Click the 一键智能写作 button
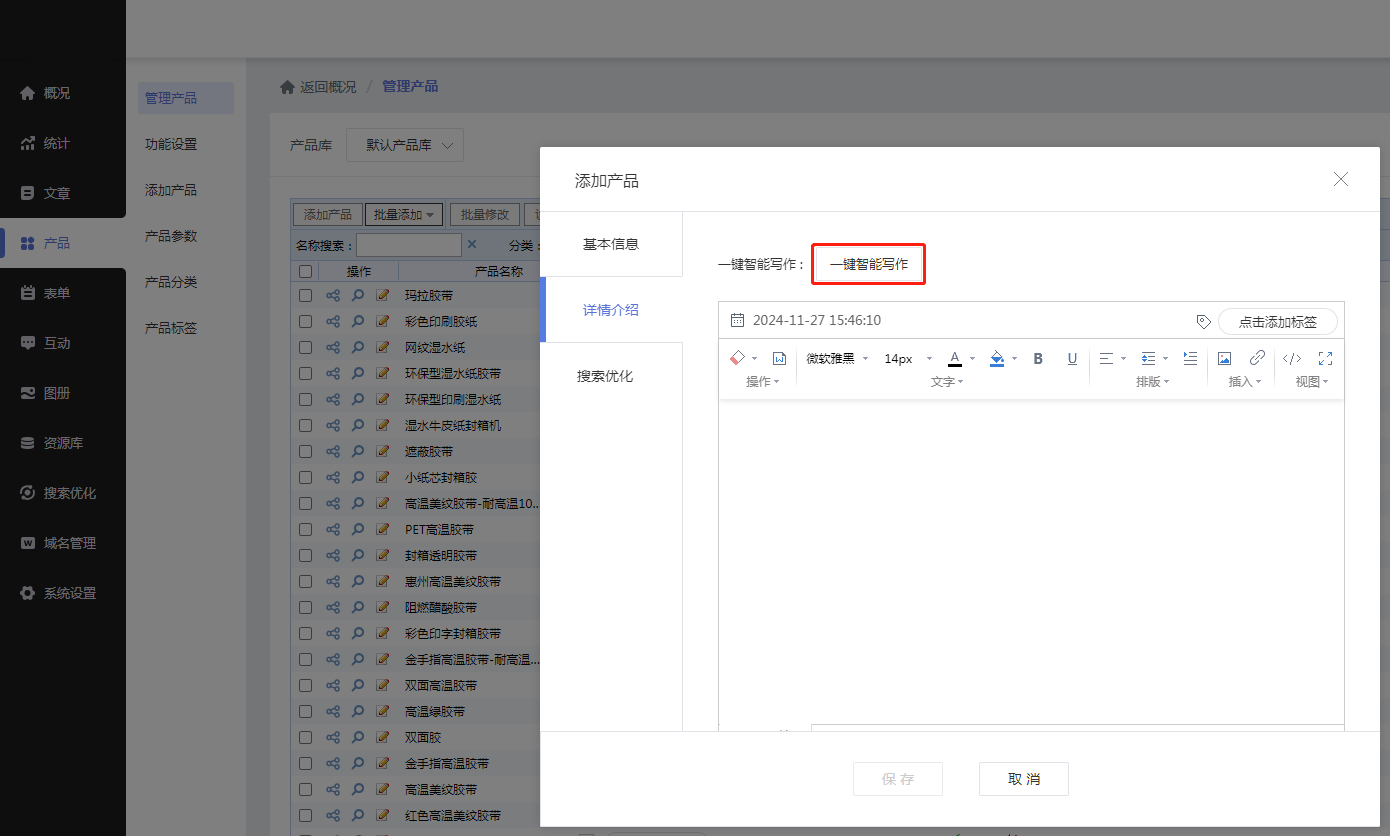The width and height of the screenshot is (1390, 836). pos(868,265)
